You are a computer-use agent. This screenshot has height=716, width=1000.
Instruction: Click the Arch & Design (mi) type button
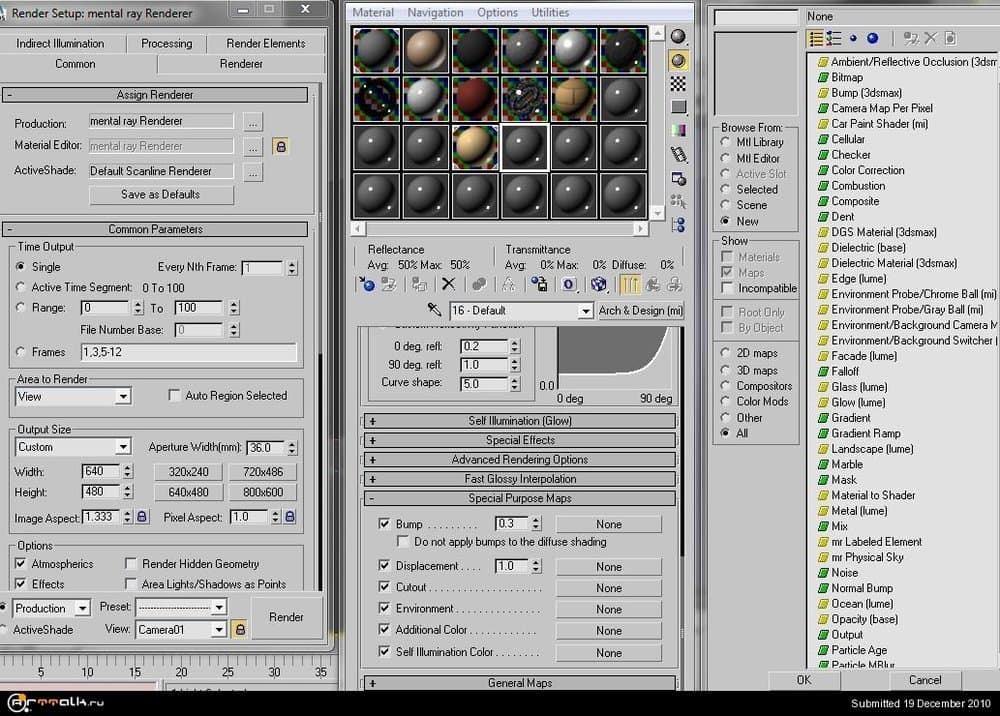(640, 311)
